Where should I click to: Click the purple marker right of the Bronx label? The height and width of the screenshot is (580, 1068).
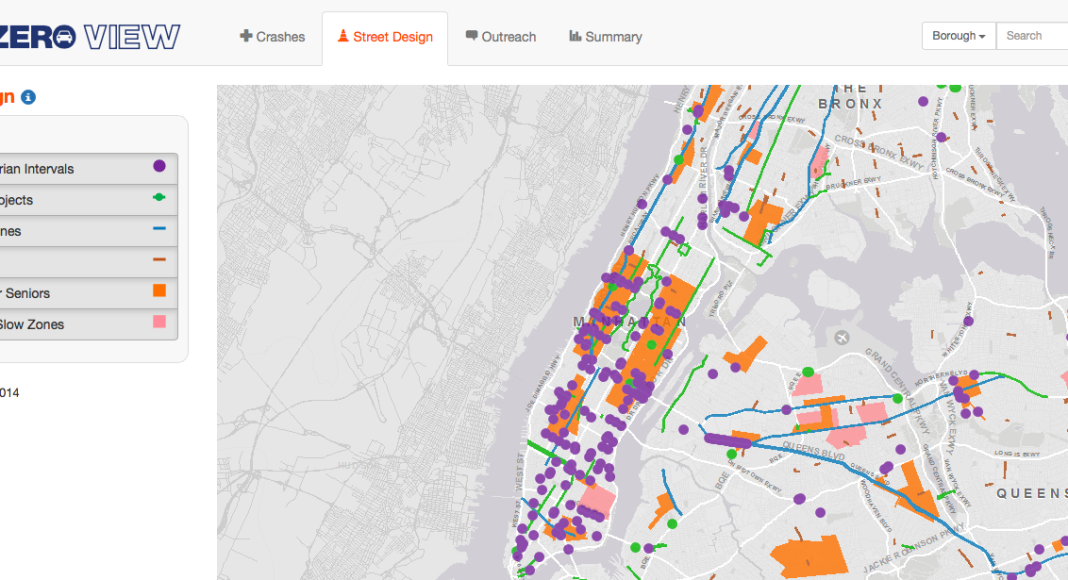tap(922, 101)
